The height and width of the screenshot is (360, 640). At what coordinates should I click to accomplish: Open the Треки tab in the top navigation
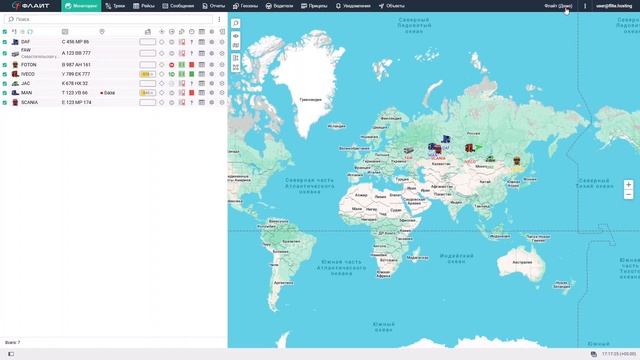click(x=115, y=6)
